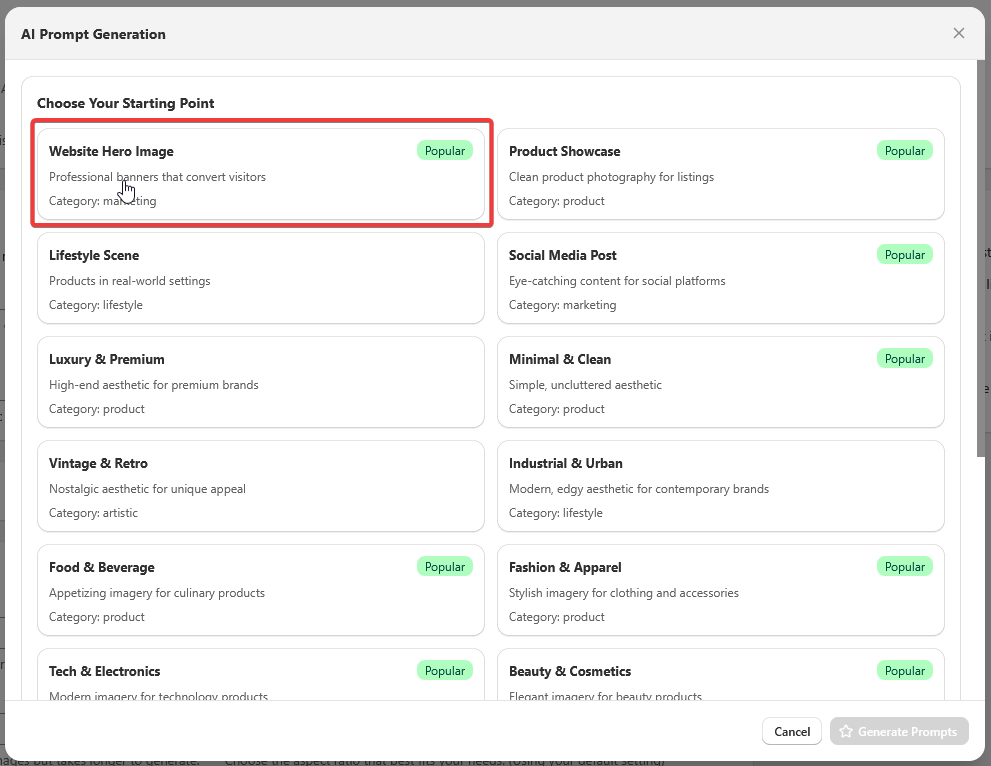Pick the Lifestyle Scene template card
The image size is (991, 766).
pyautogui.click(x=260, y=278)
